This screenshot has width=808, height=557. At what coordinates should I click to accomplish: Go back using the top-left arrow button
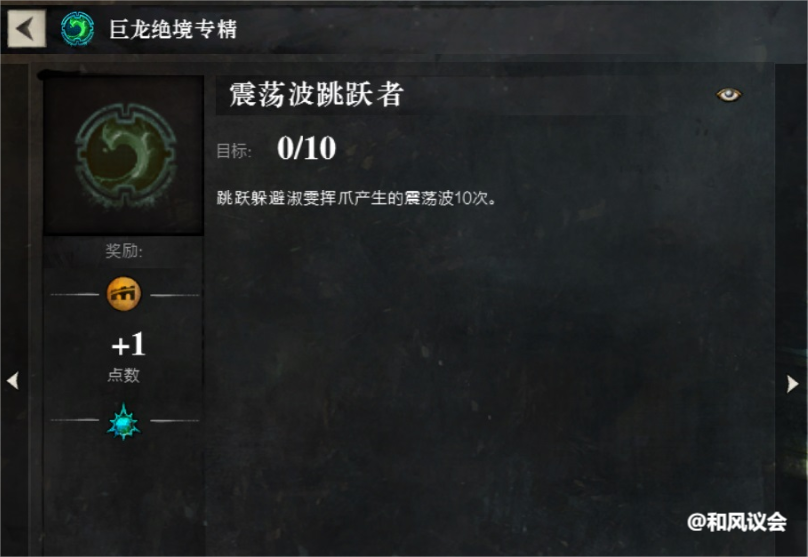[26, 28]
